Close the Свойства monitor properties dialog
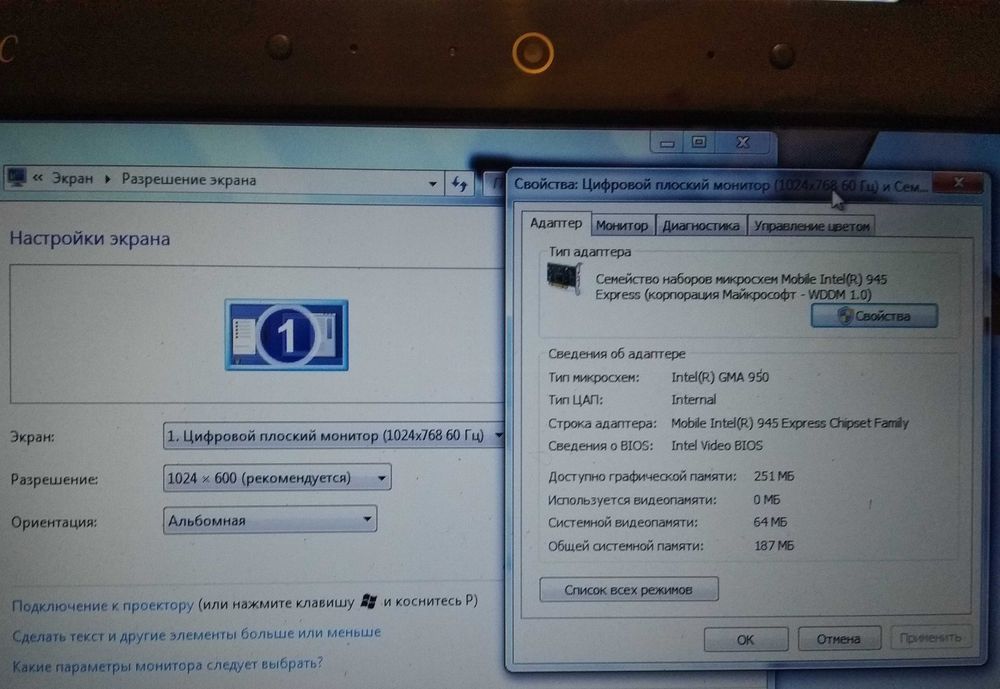Viewport: 1000px width, 689px height. 958,183
